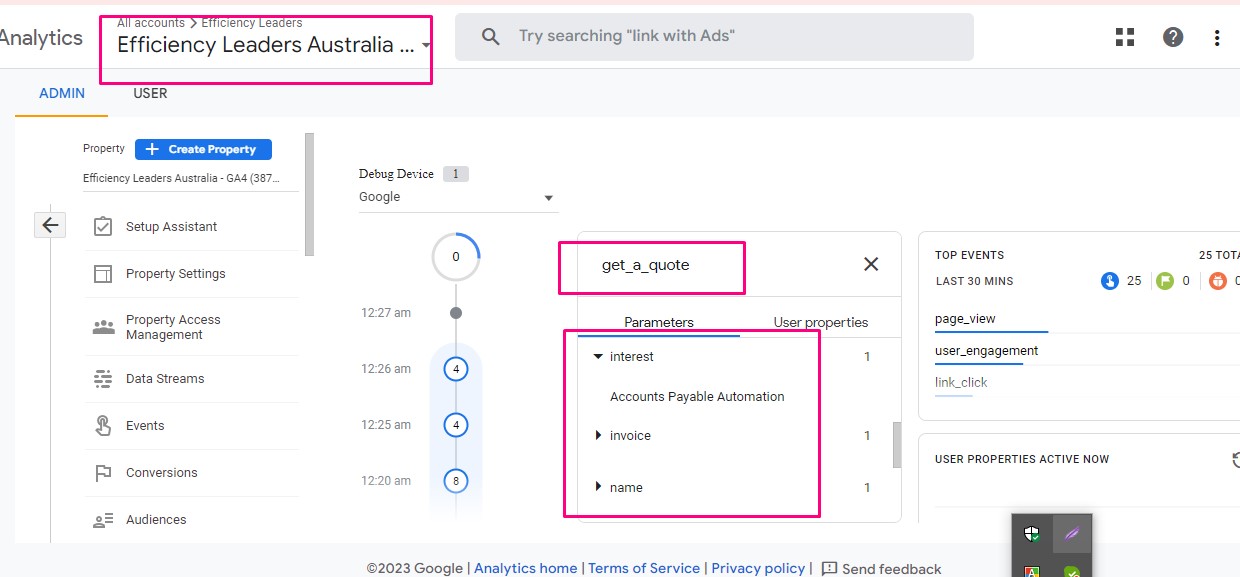Select the User properties tab

821,322
